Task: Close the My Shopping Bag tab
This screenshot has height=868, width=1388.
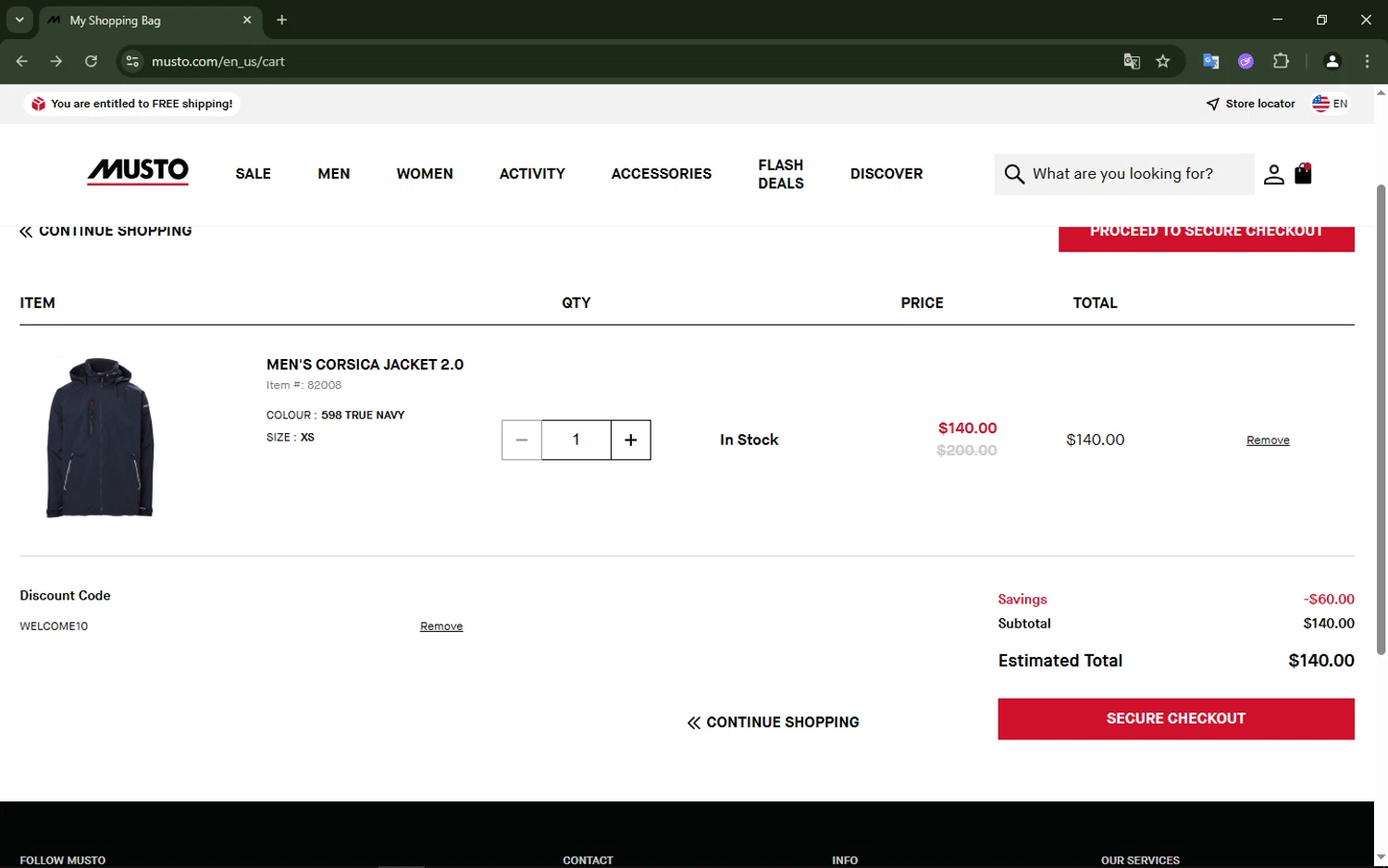Action: tap(247, 19)
